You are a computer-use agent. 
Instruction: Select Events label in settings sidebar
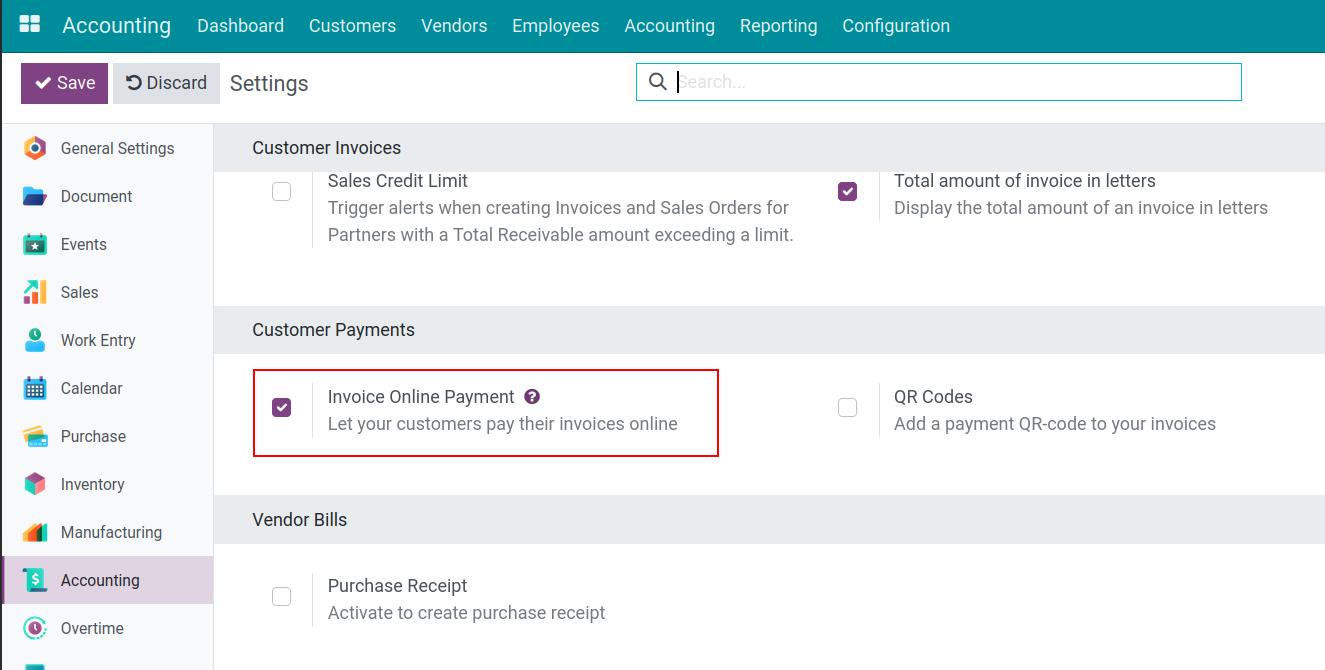pyautogui.click(x=84, y=244)
